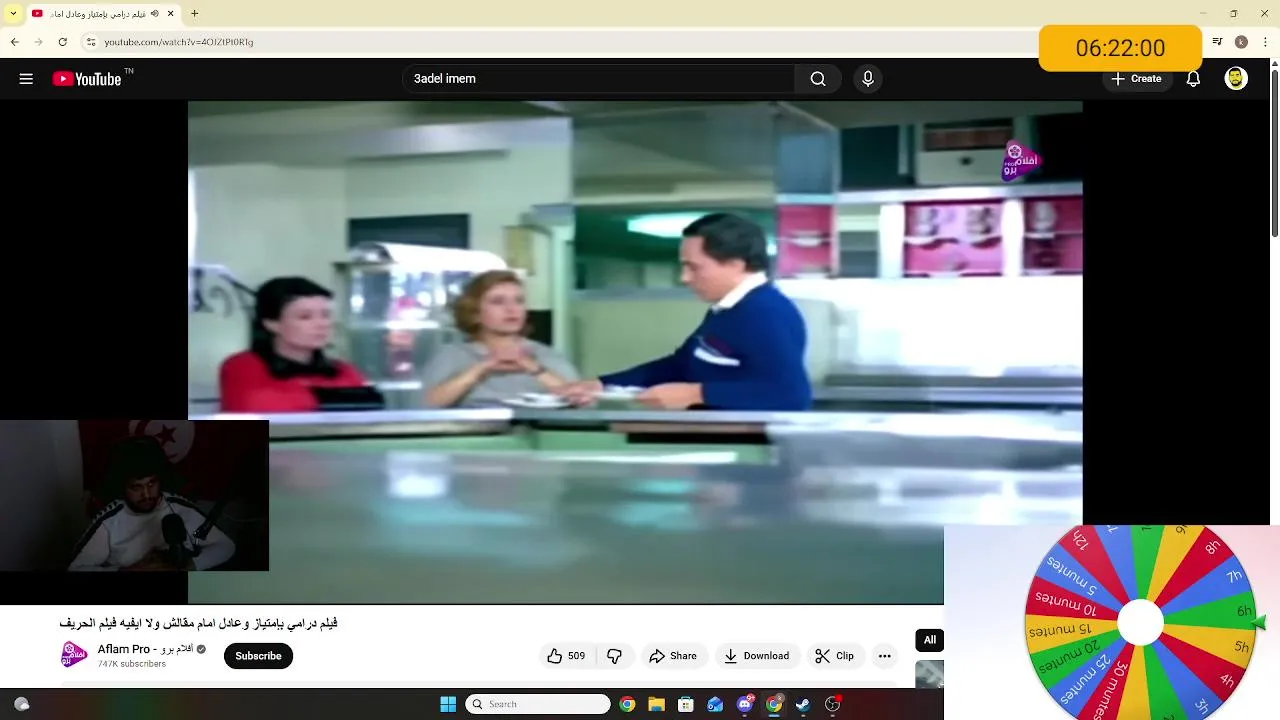
Task: Subscribe to Aflam Pro channel
Action: [258, 656]
